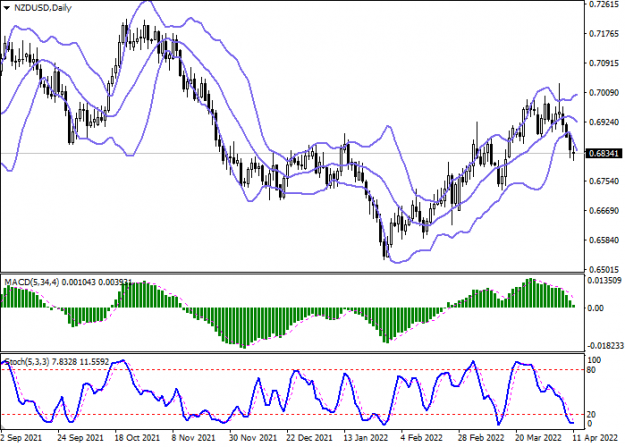Click the MACD scale value -0.018233
625x447 pixels.
tap(605, 345)
